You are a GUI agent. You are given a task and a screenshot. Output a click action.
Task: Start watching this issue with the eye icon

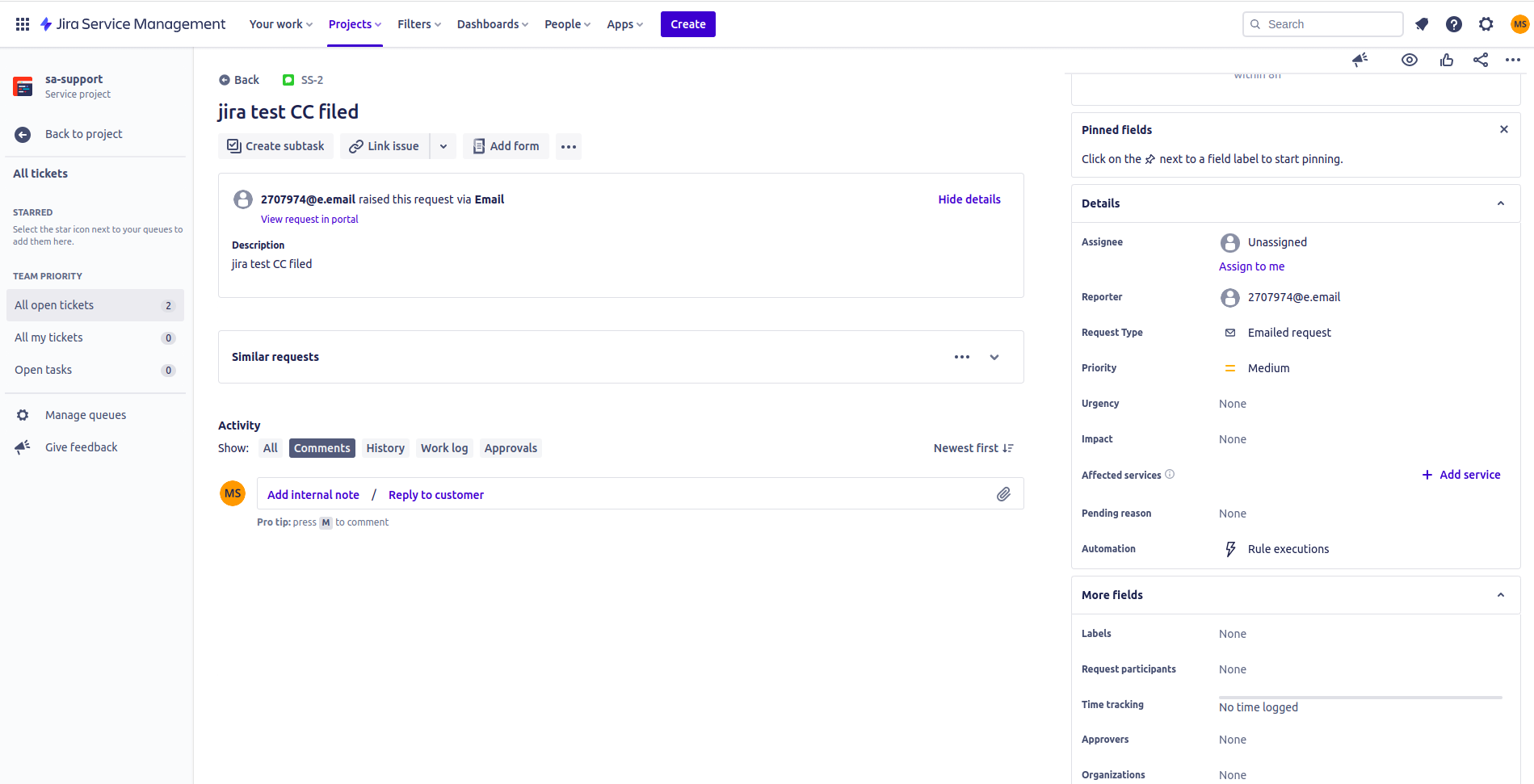[1410, 59]
